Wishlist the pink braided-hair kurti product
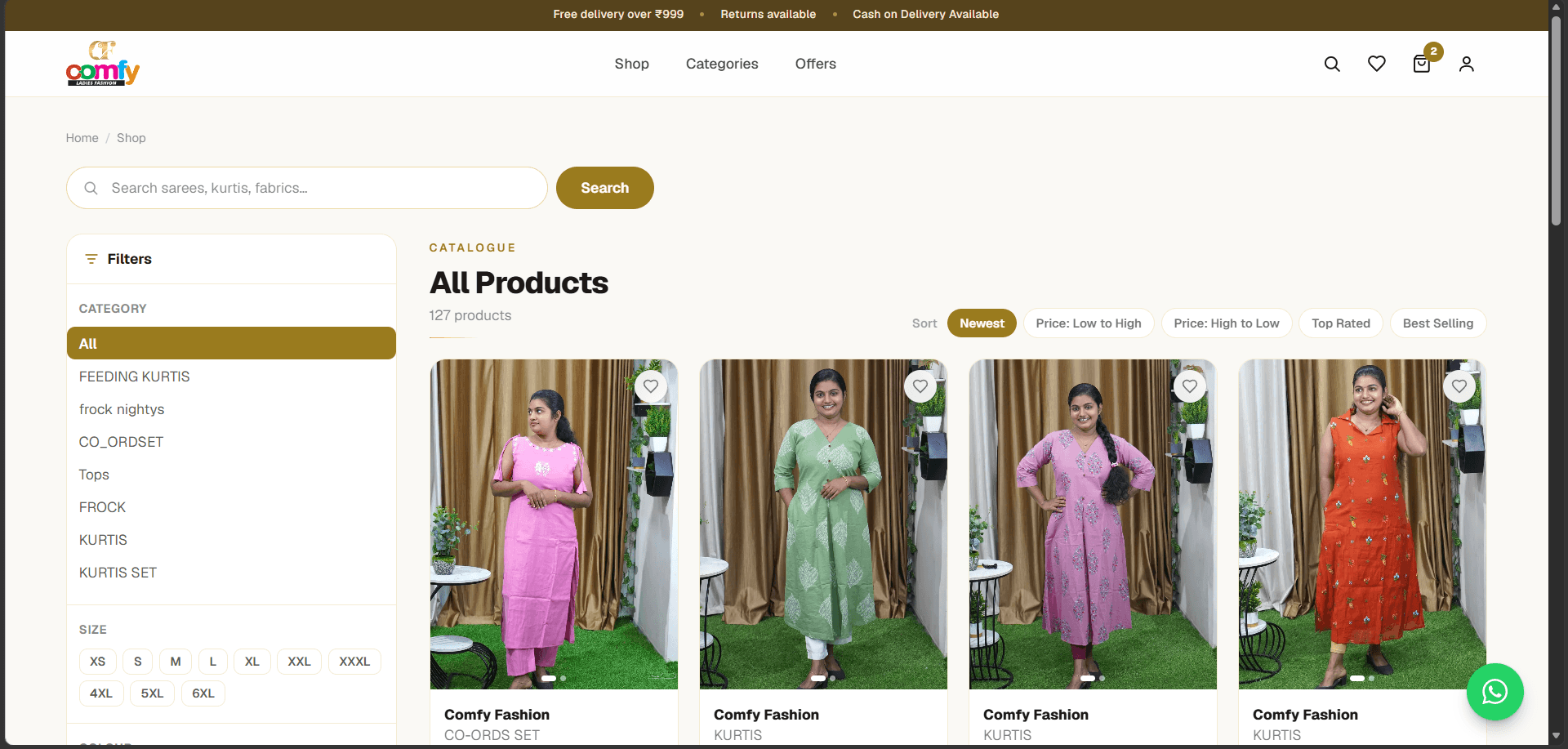 [1190, 386]
